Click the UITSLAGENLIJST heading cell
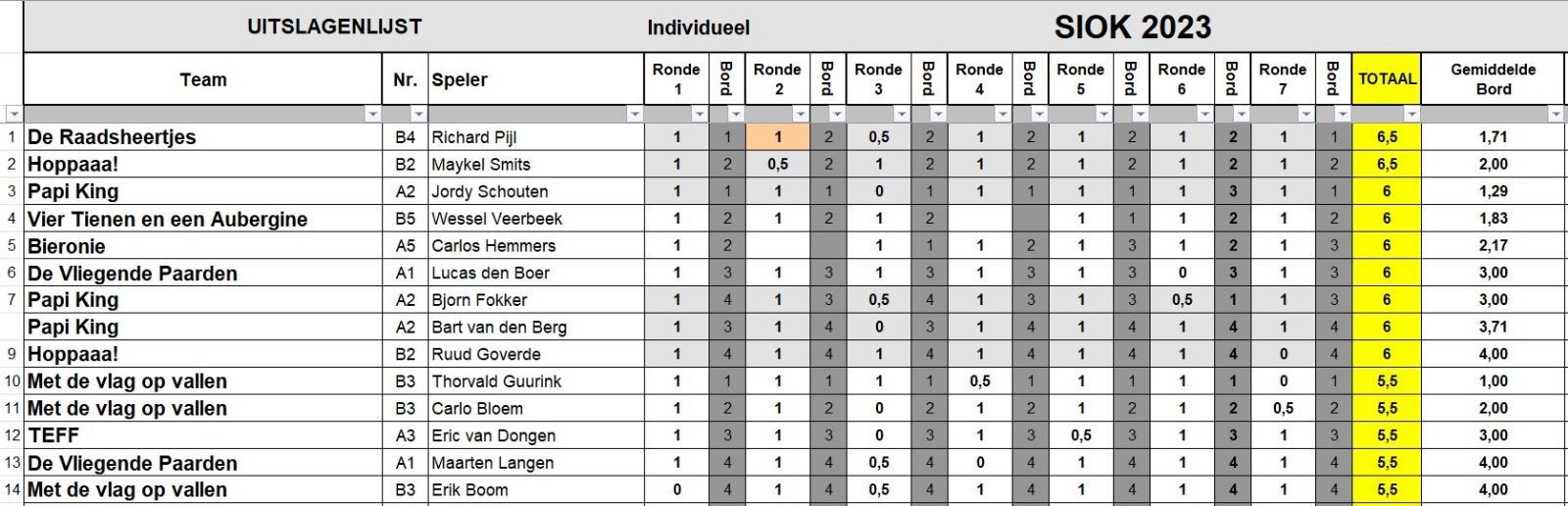 334,27
